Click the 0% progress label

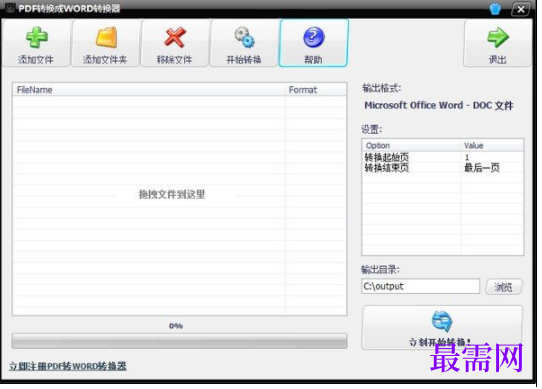176,326
